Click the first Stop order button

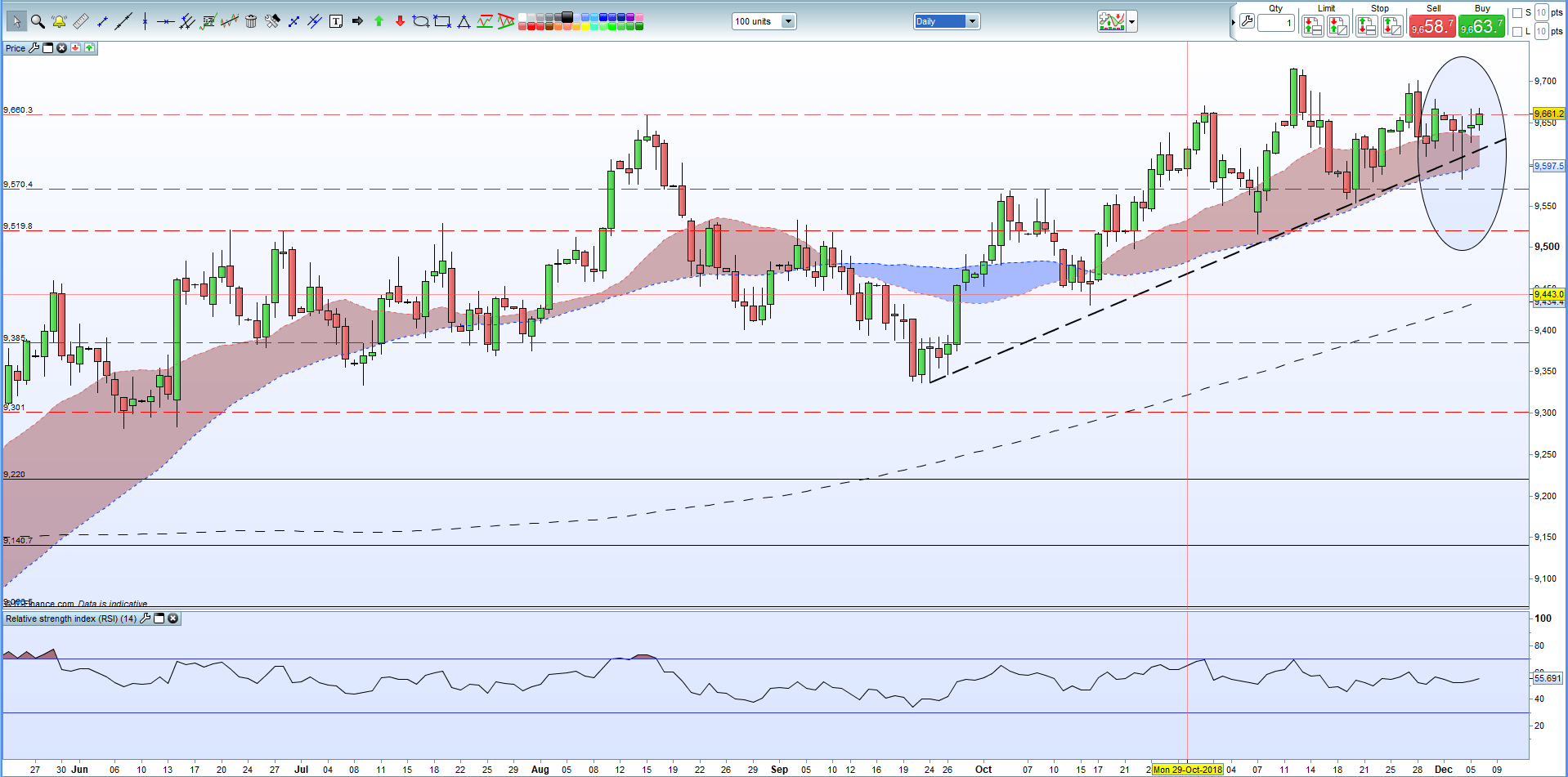[x=1367, y=26]
